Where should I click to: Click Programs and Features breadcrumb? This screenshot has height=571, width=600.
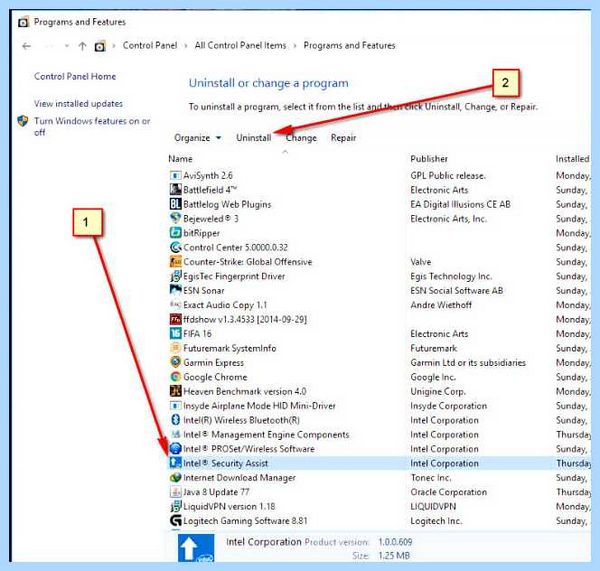pos(349,46)
